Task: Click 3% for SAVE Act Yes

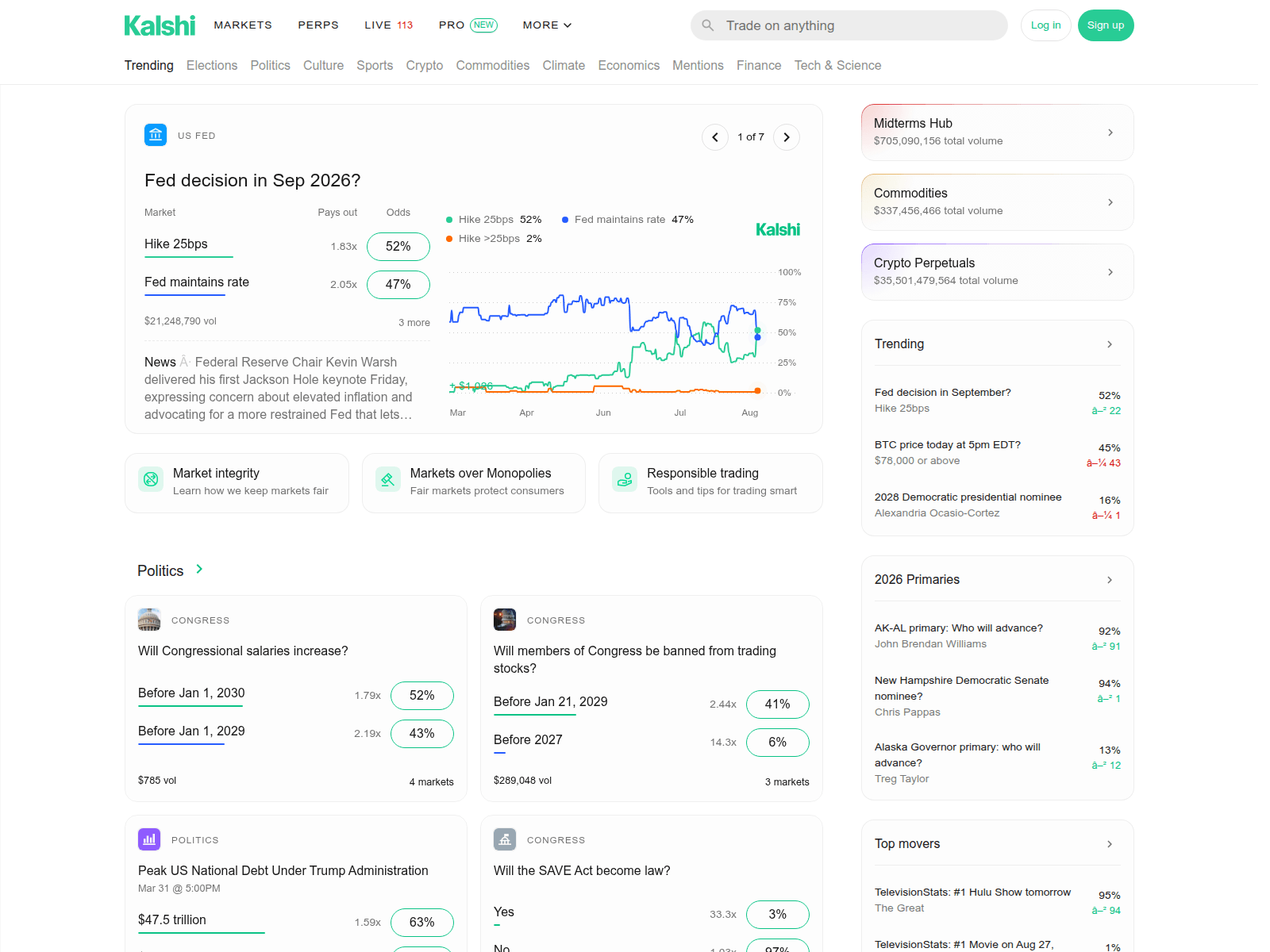Action: tap(778, 915)
